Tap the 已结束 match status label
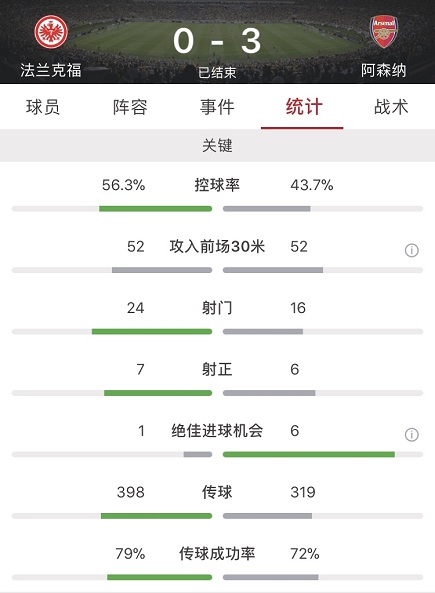 pos(217,73)
